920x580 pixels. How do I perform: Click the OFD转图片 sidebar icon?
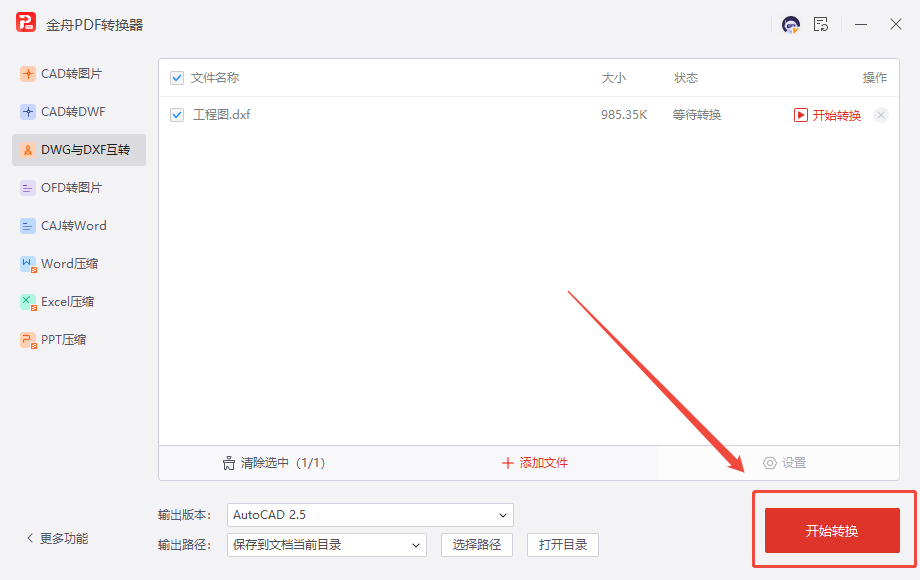tap(28, 188)
